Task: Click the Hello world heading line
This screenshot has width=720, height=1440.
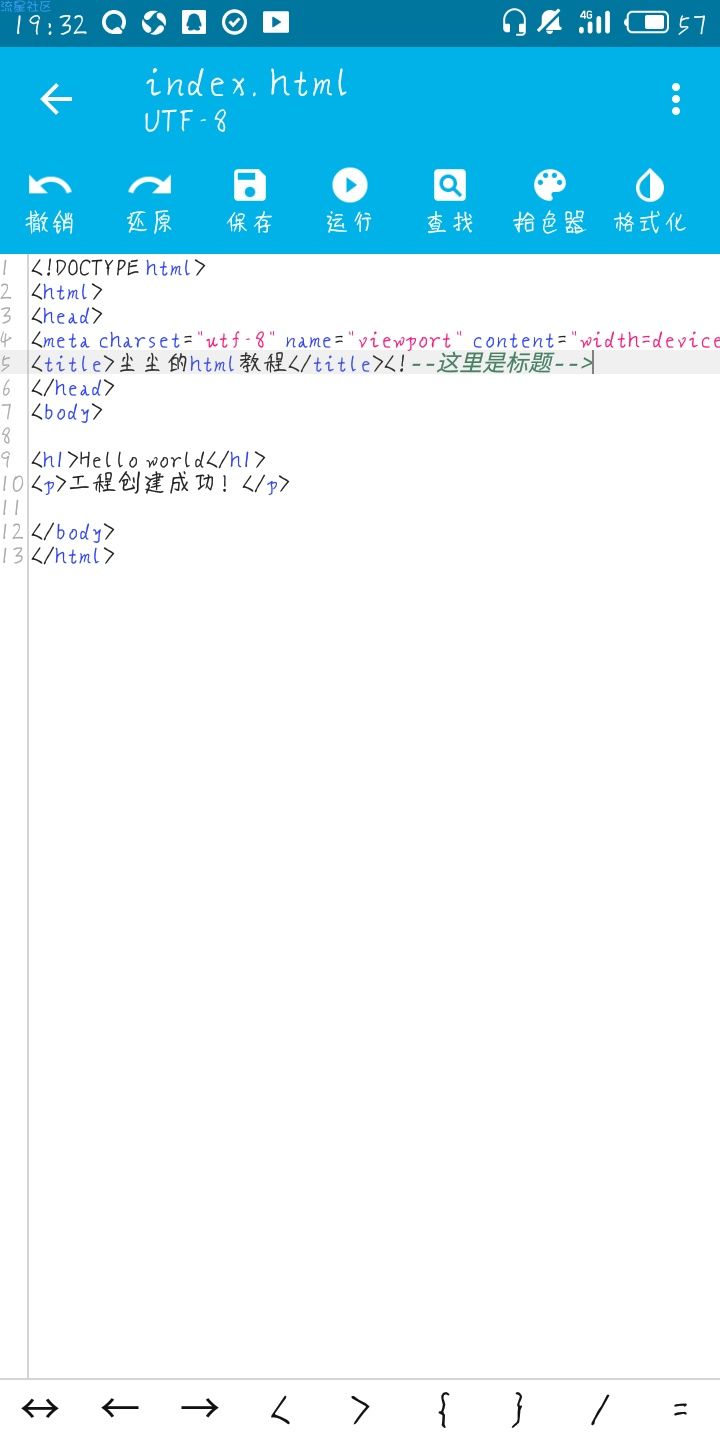Action: (x=148, y=460)
